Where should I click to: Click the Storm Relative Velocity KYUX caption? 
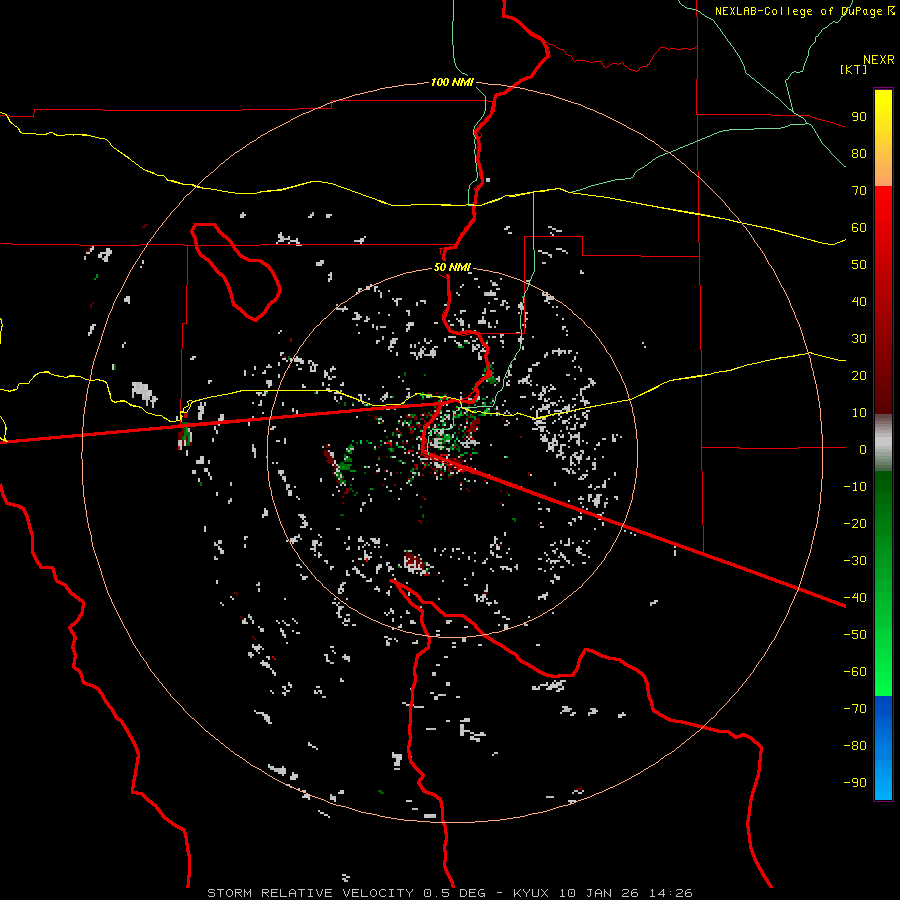pos(450,893)
